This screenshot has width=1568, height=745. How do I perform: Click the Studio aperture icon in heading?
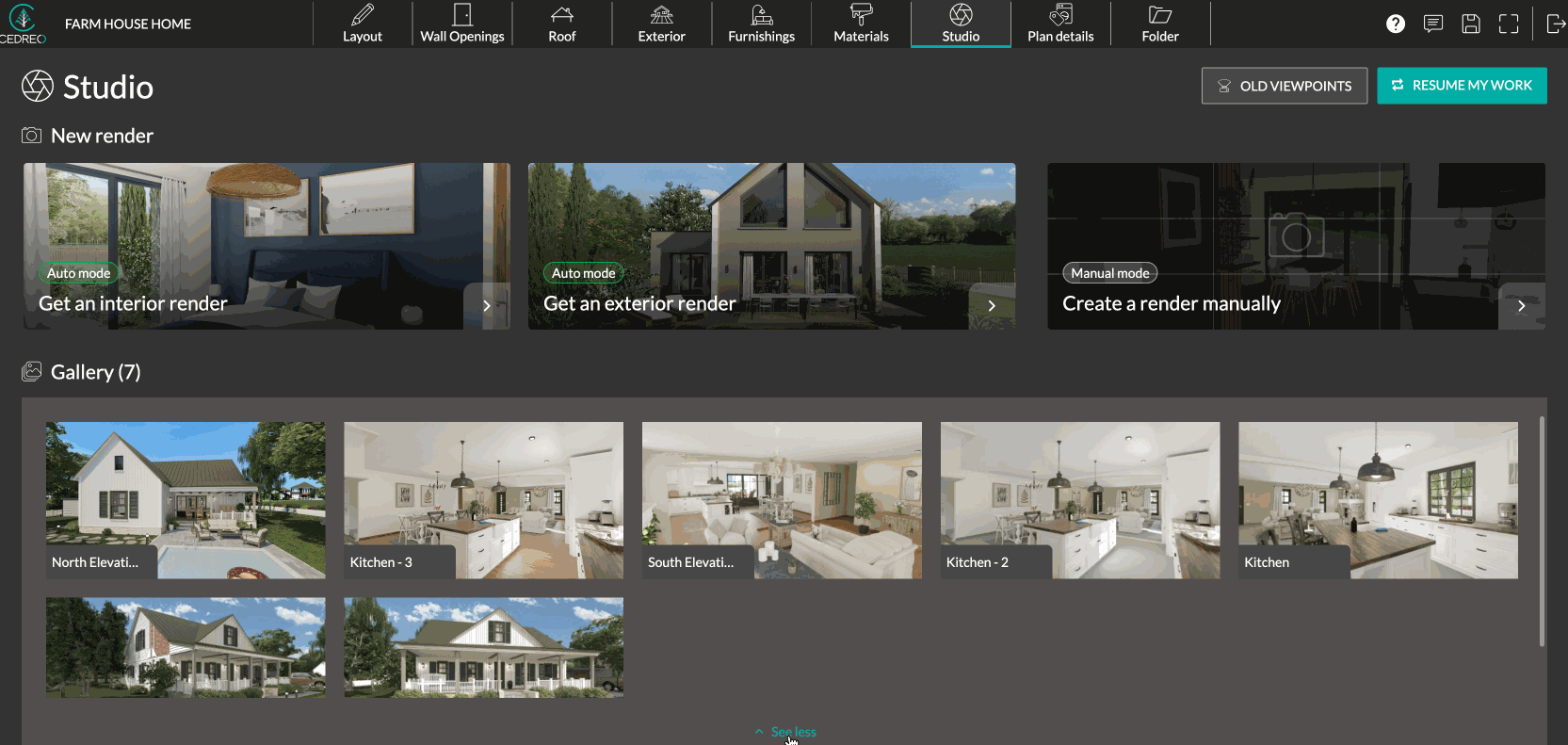tap(38, 87)
